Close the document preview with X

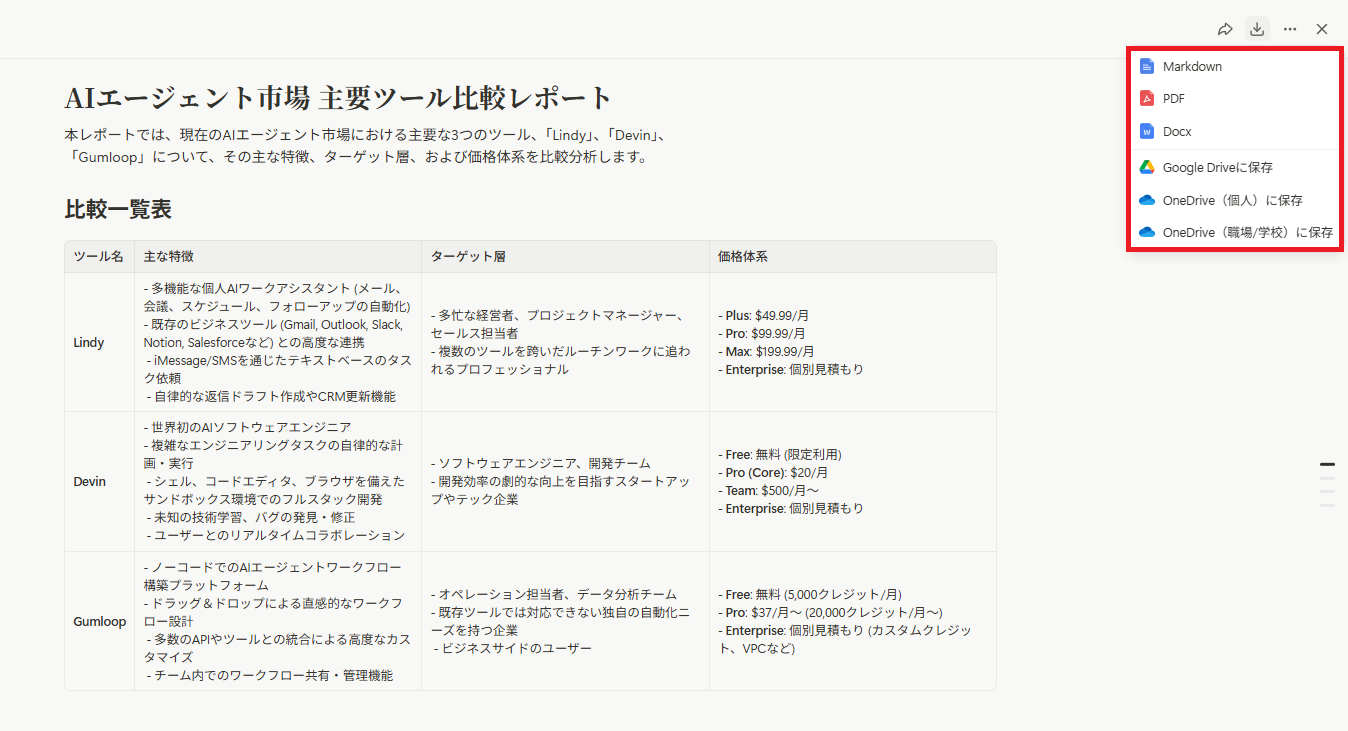[x=1322, y=29]
